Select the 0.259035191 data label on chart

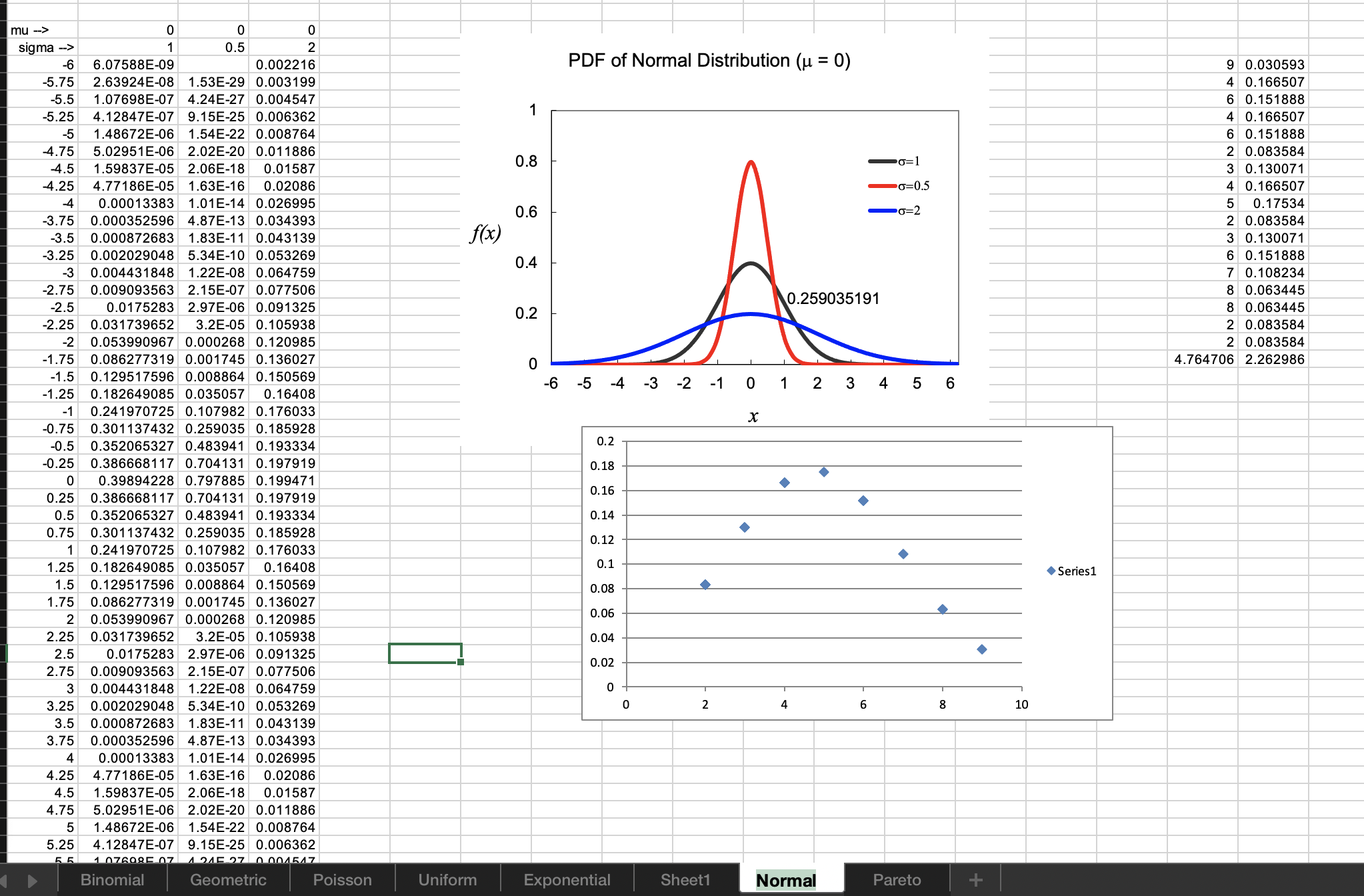pyautogui.click(x=833, y=299)
